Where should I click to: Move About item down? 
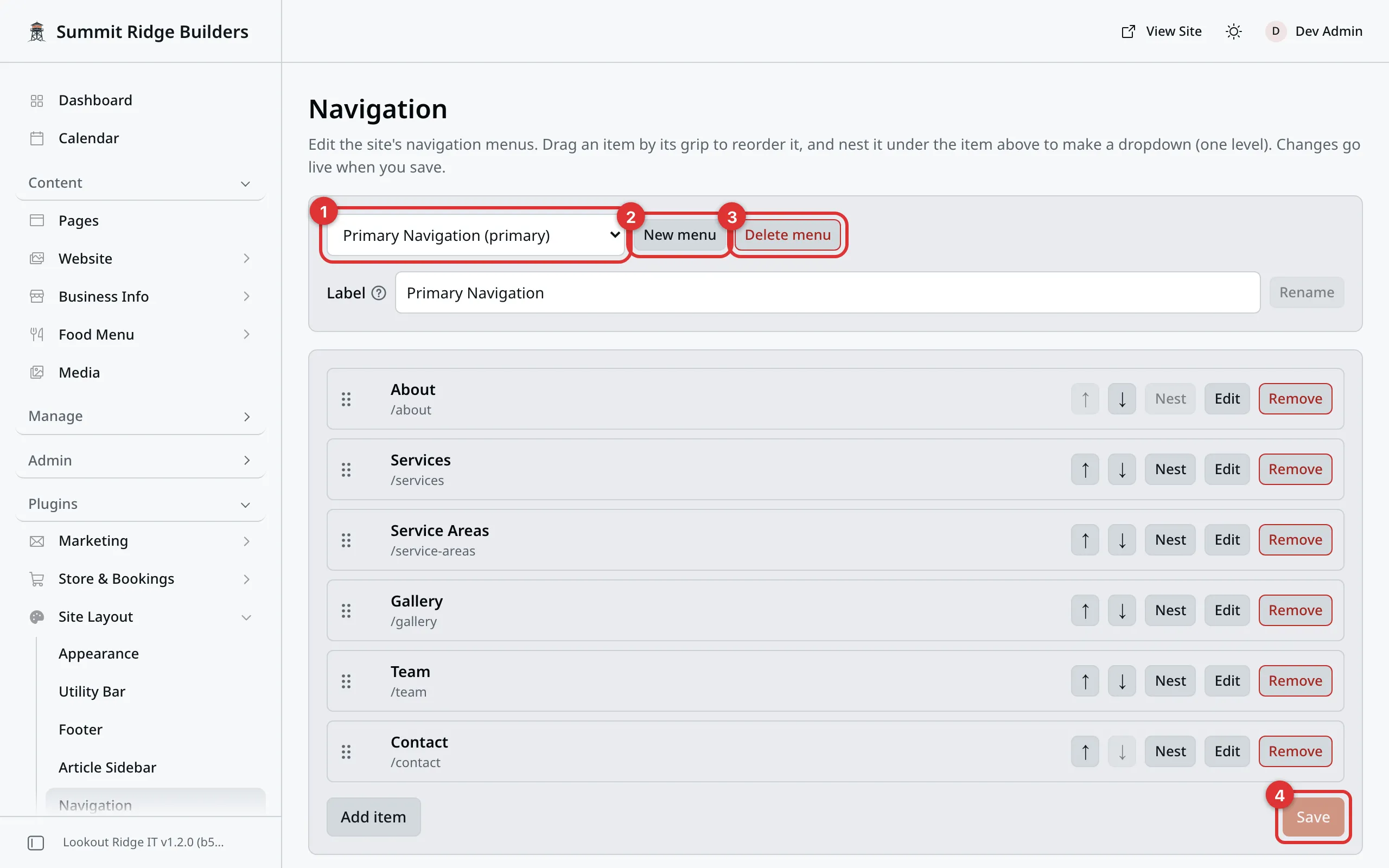point(1122,399)
